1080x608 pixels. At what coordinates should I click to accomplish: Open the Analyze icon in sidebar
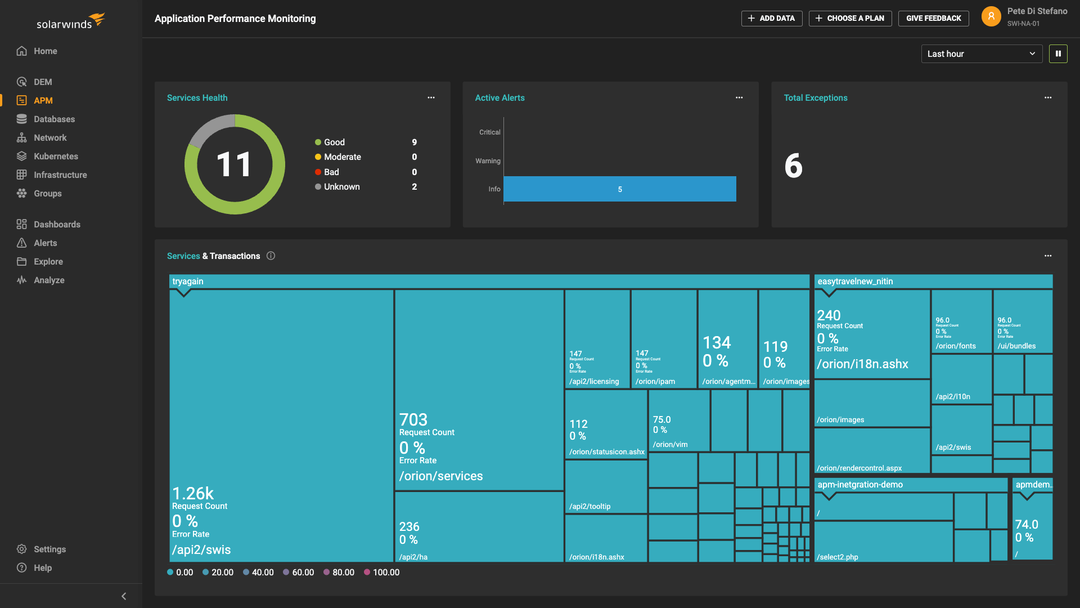[x=22, y=280]
